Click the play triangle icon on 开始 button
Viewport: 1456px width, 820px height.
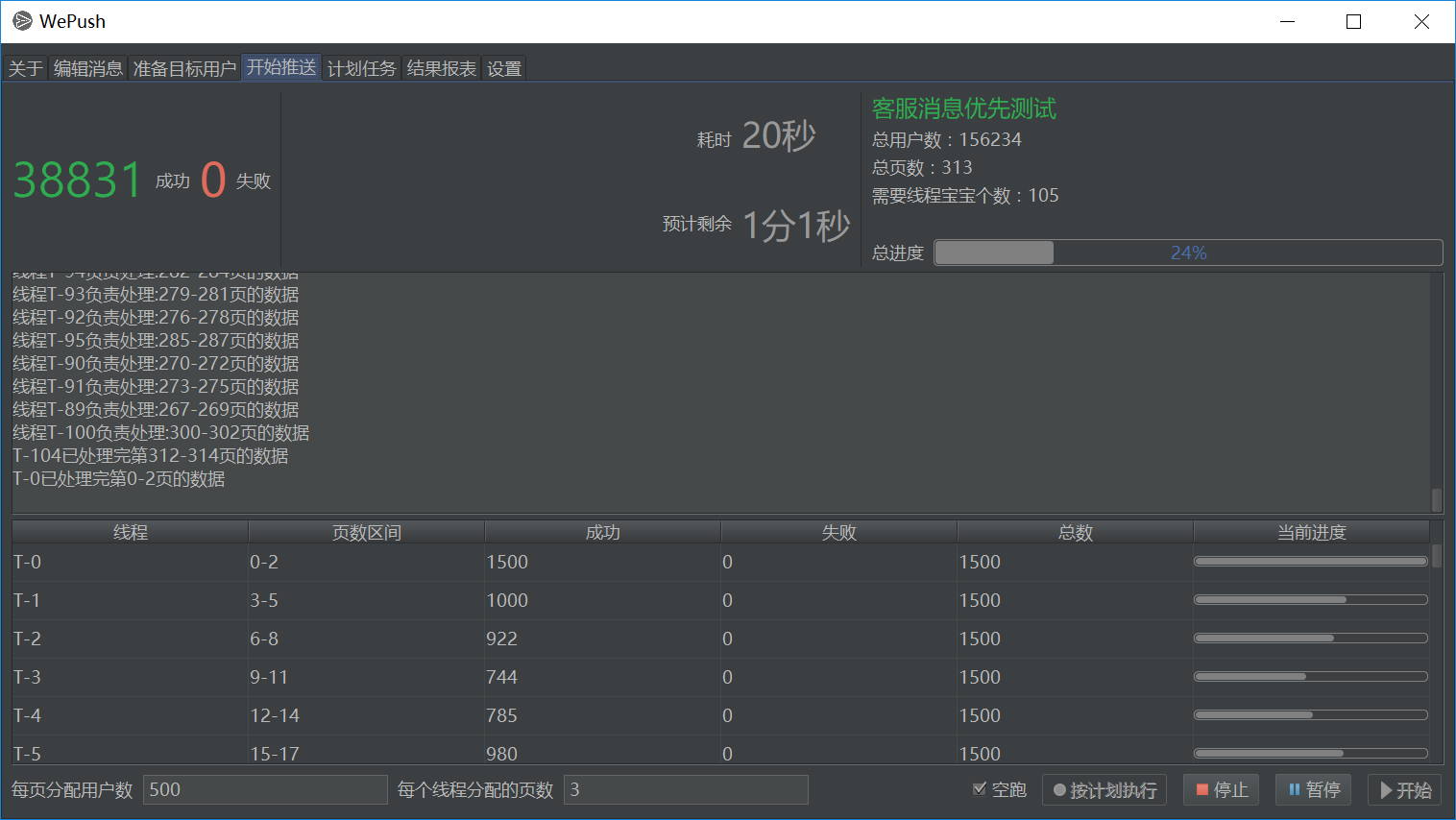coord(1387,789)
